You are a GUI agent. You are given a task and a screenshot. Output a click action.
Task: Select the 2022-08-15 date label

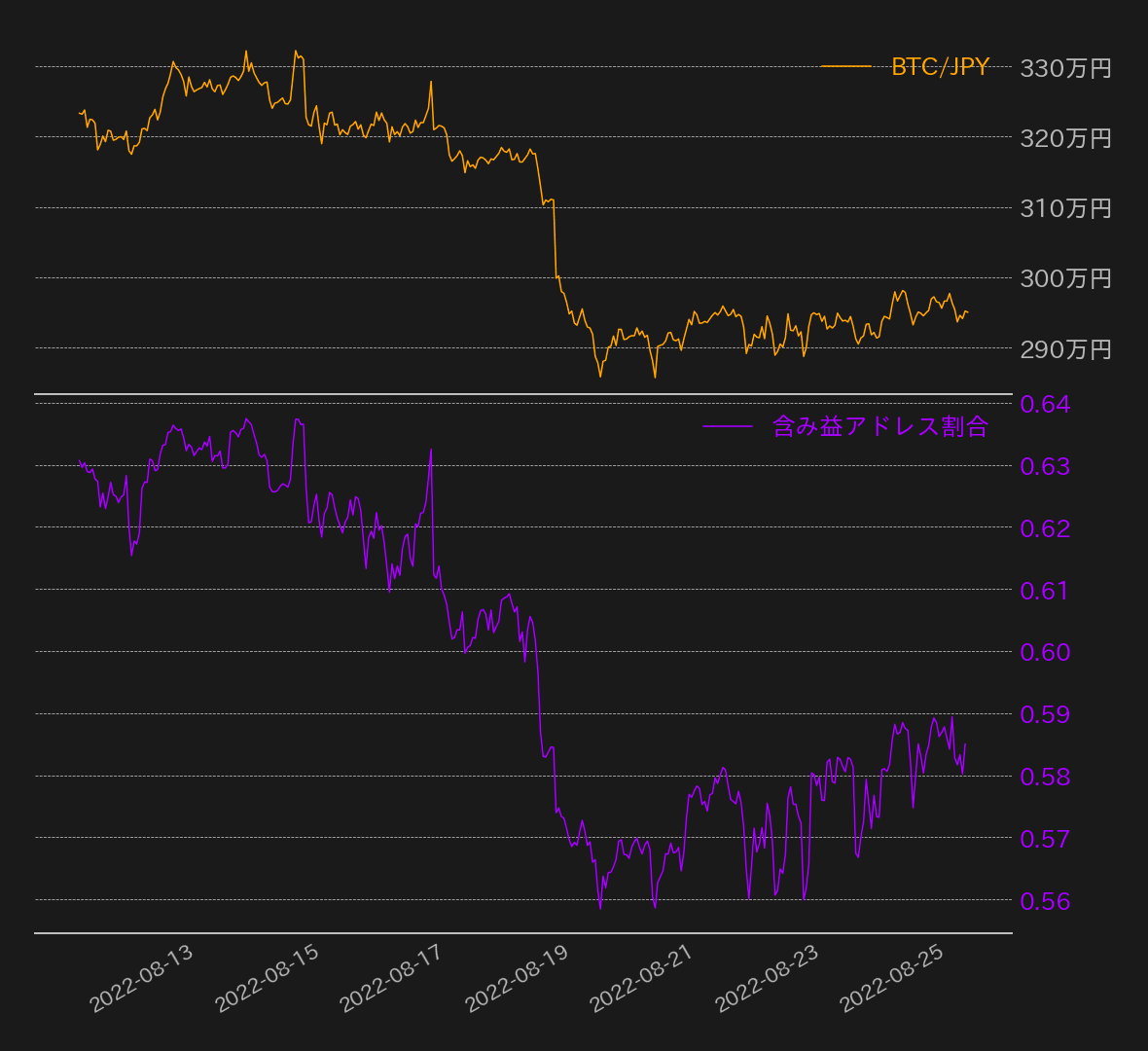pyautogui.click(x=267, y=979)
